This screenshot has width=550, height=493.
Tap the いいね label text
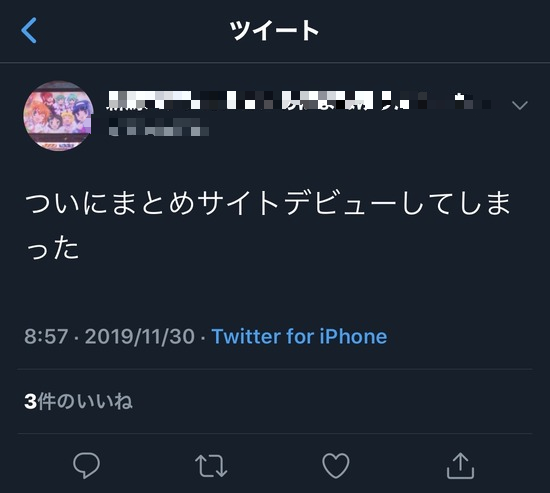click(x=105, y=401)
